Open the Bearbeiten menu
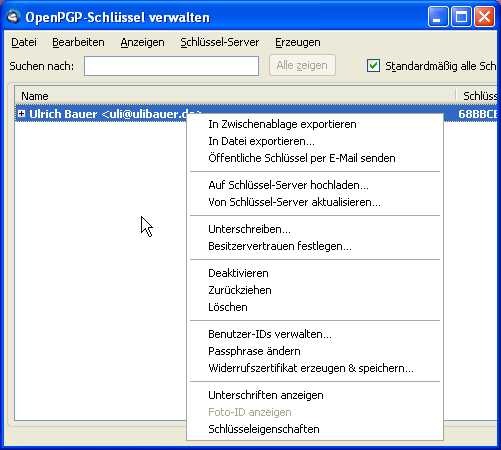 click(78, 42)
